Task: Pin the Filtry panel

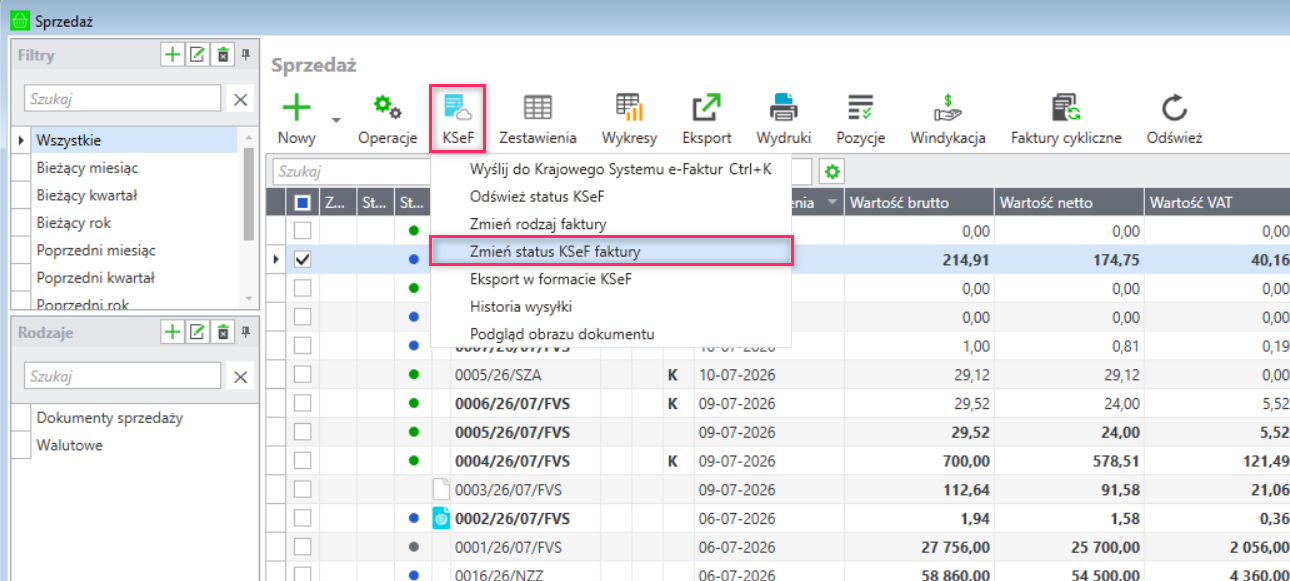Action: pos(246,54)
